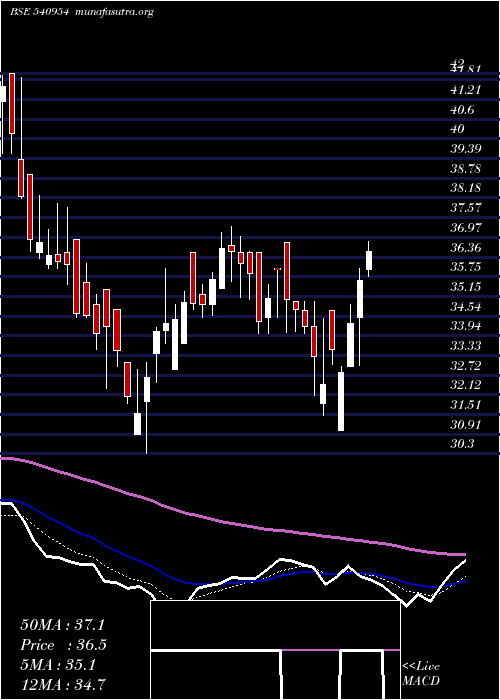The height and width of the screenshot is (700, 500).
Task: Click the last white candlestick on the right
Action: pyautogui.click(x=369, y=260)
